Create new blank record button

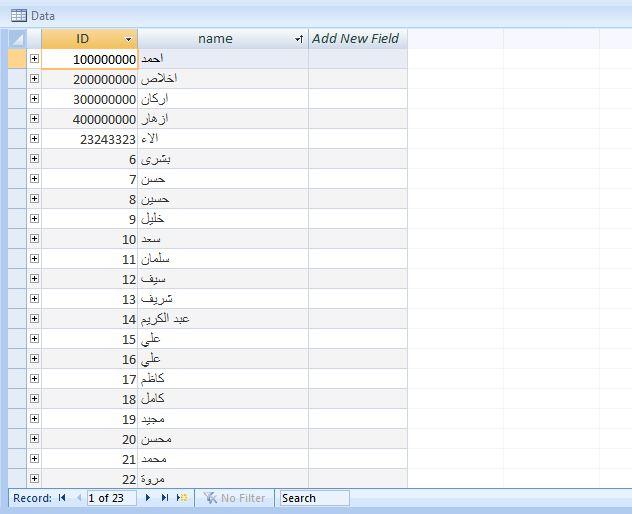(x=182, y=498)
